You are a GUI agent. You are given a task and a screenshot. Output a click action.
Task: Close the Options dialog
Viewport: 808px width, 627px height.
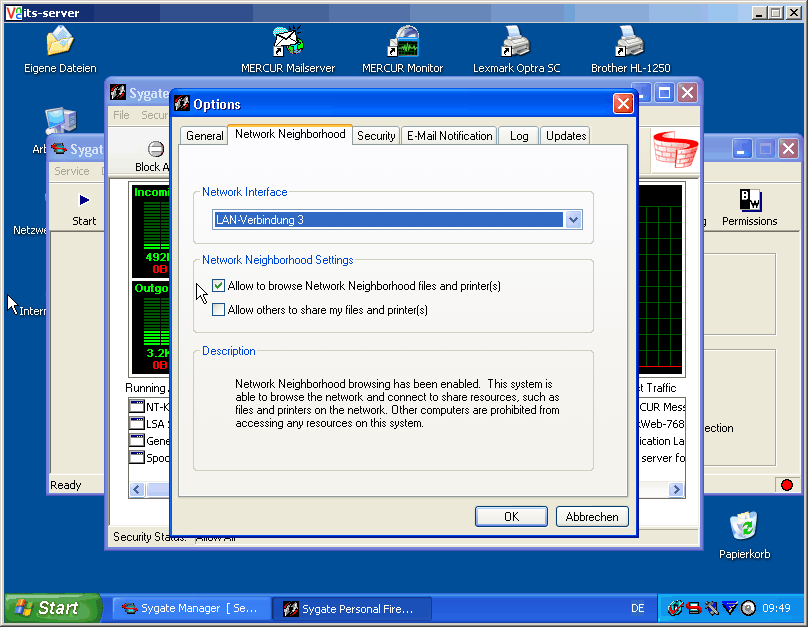click(x=623, y=104)
